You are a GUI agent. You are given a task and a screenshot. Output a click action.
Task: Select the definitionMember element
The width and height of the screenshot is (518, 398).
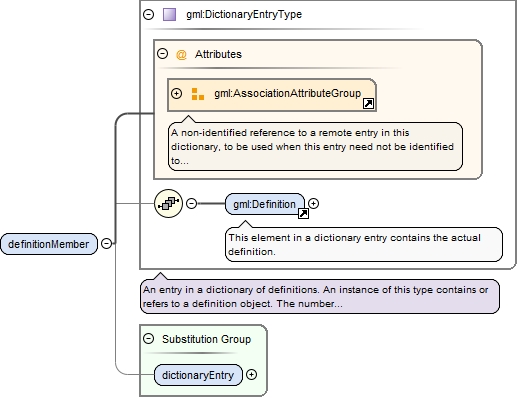(49, 244)
